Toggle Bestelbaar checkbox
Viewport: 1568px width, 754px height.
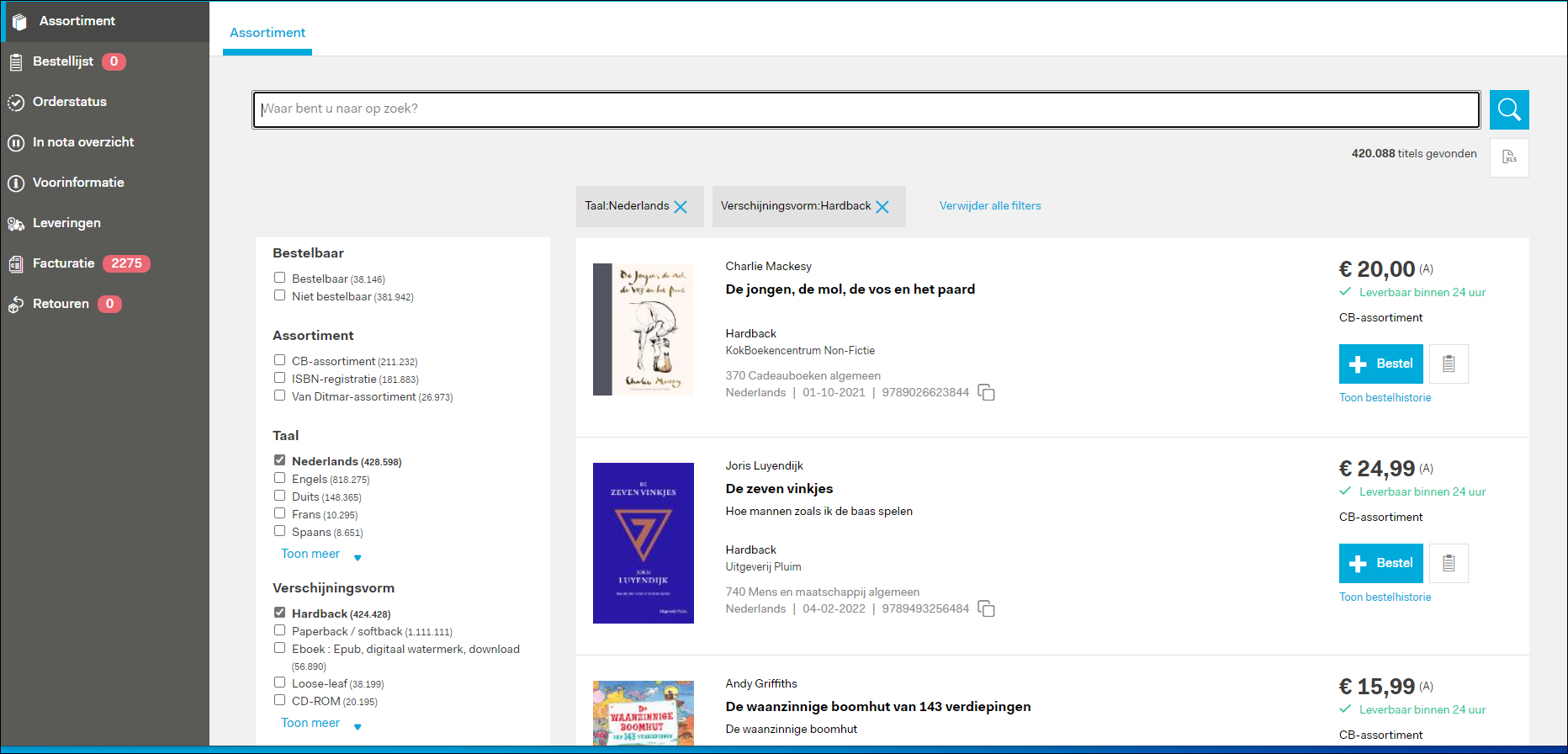279,278
